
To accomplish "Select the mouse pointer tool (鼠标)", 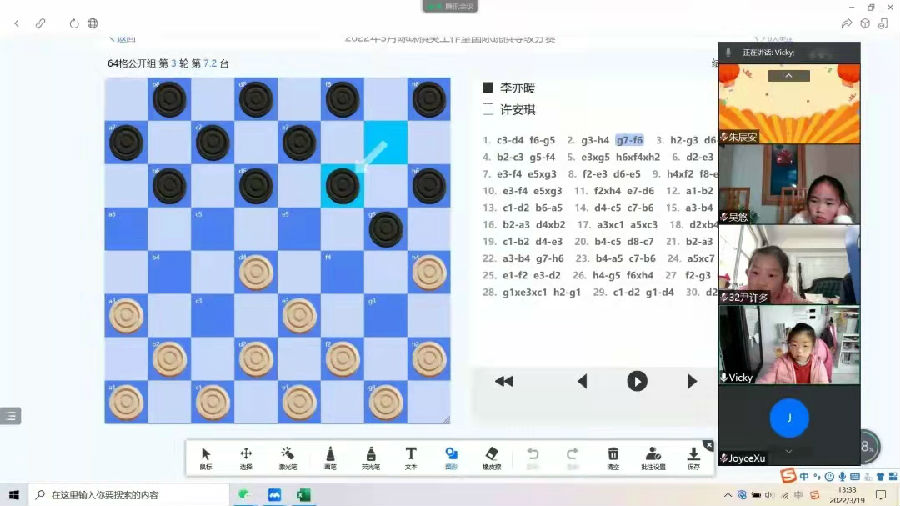I will click(x=206, y=458).
